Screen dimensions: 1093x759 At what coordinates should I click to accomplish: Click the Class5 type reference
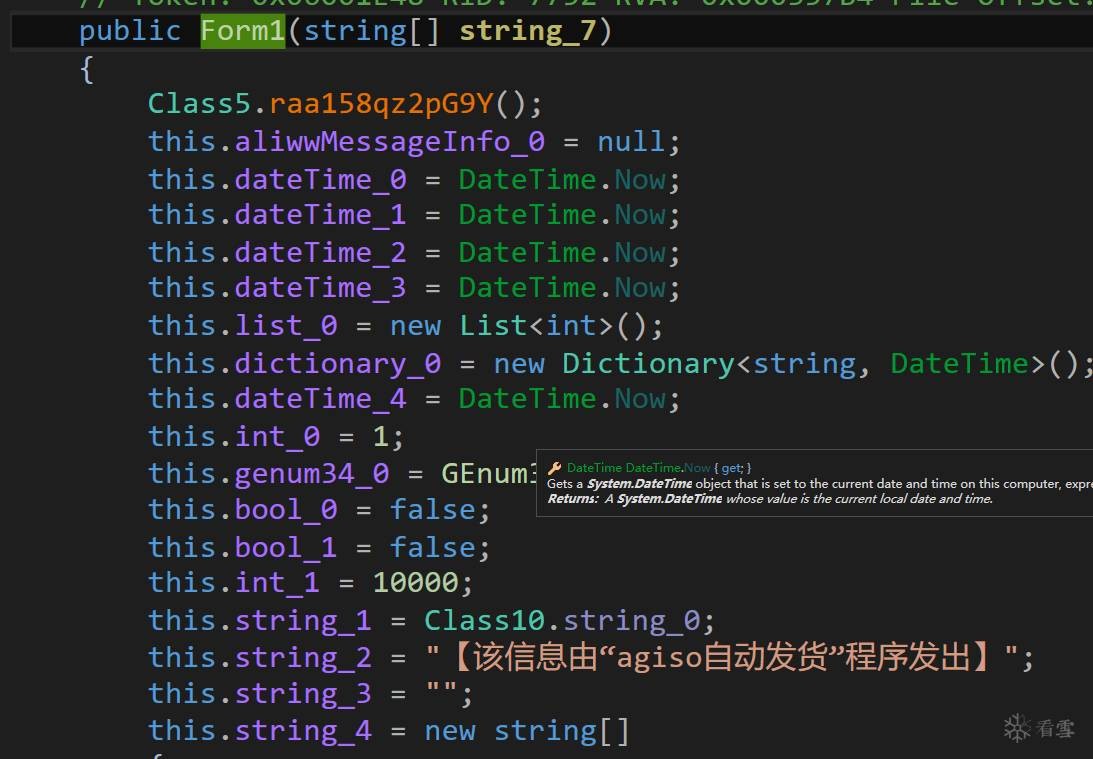(199, 104)
